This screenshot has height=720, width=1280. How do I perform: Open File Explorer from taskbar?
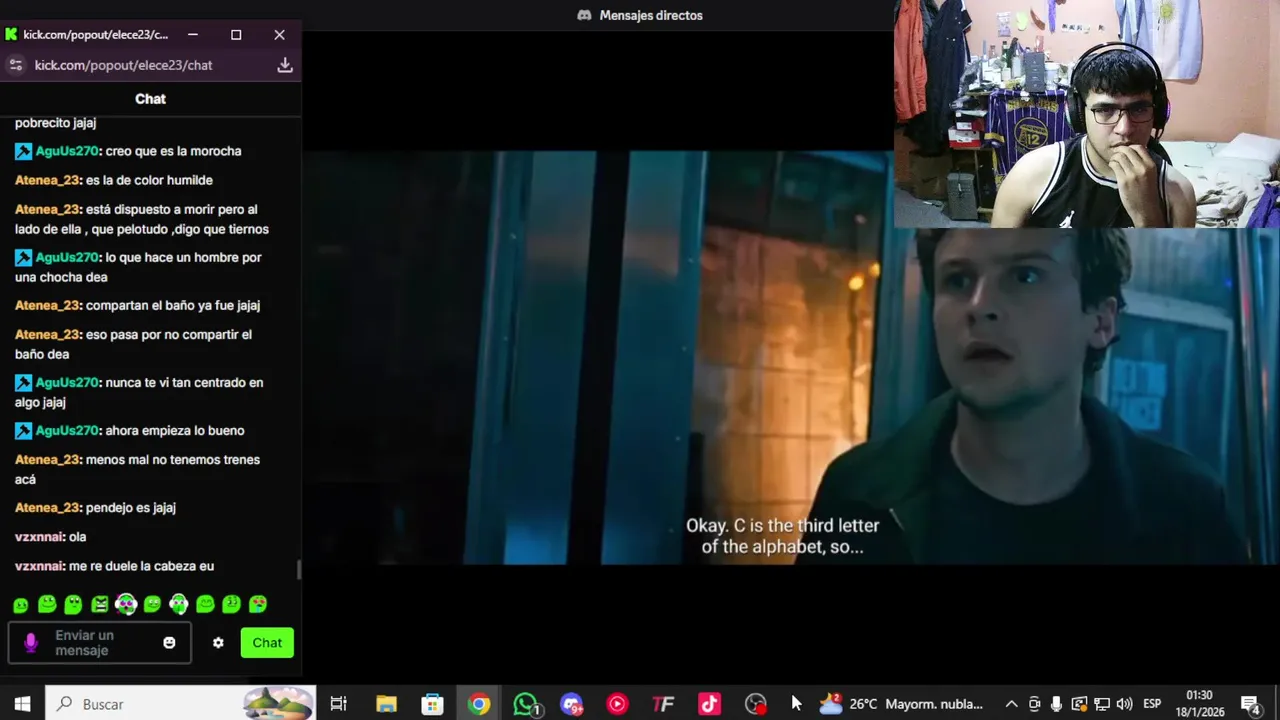(x=386, y=704)
